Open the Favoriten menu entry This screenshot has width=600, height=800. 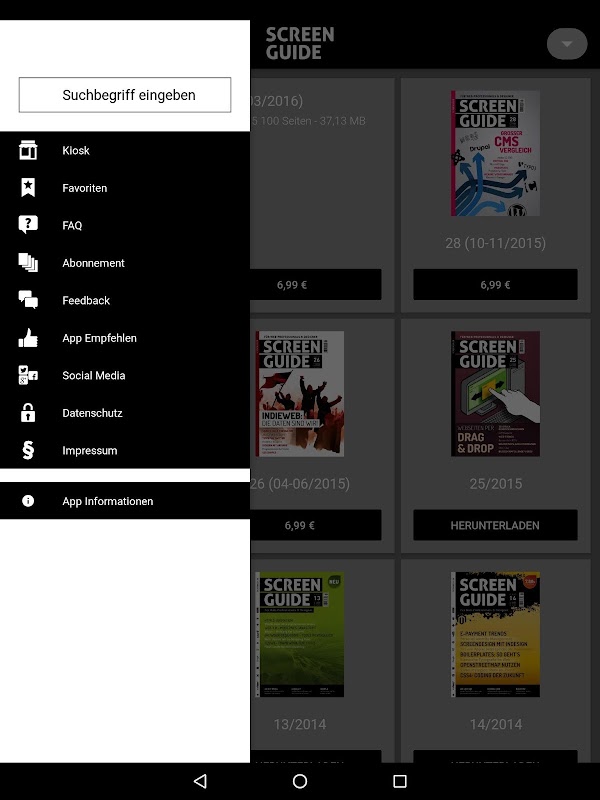click(x=125, y=188)
